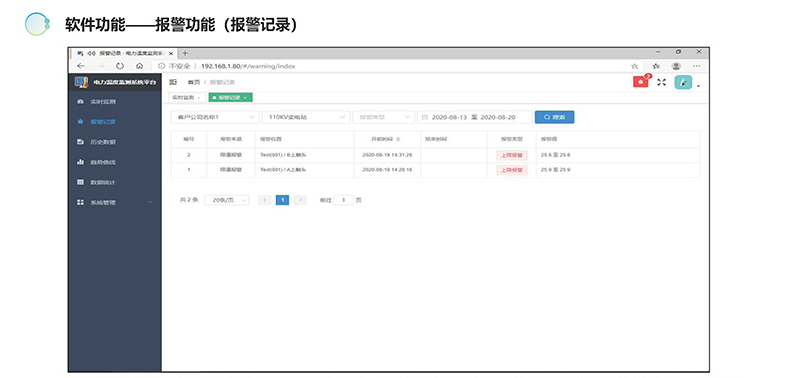Open the browser three-dot settings menu

pos(696,66)
